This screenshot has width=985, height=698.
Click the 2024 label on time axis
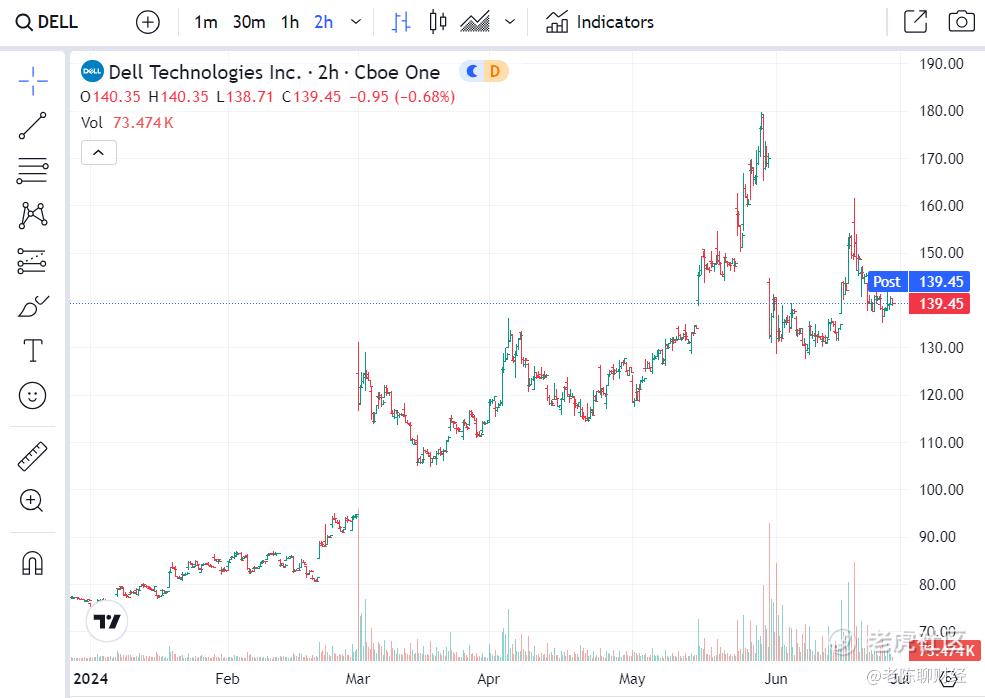pyautogui.click(x=90, y=679)
